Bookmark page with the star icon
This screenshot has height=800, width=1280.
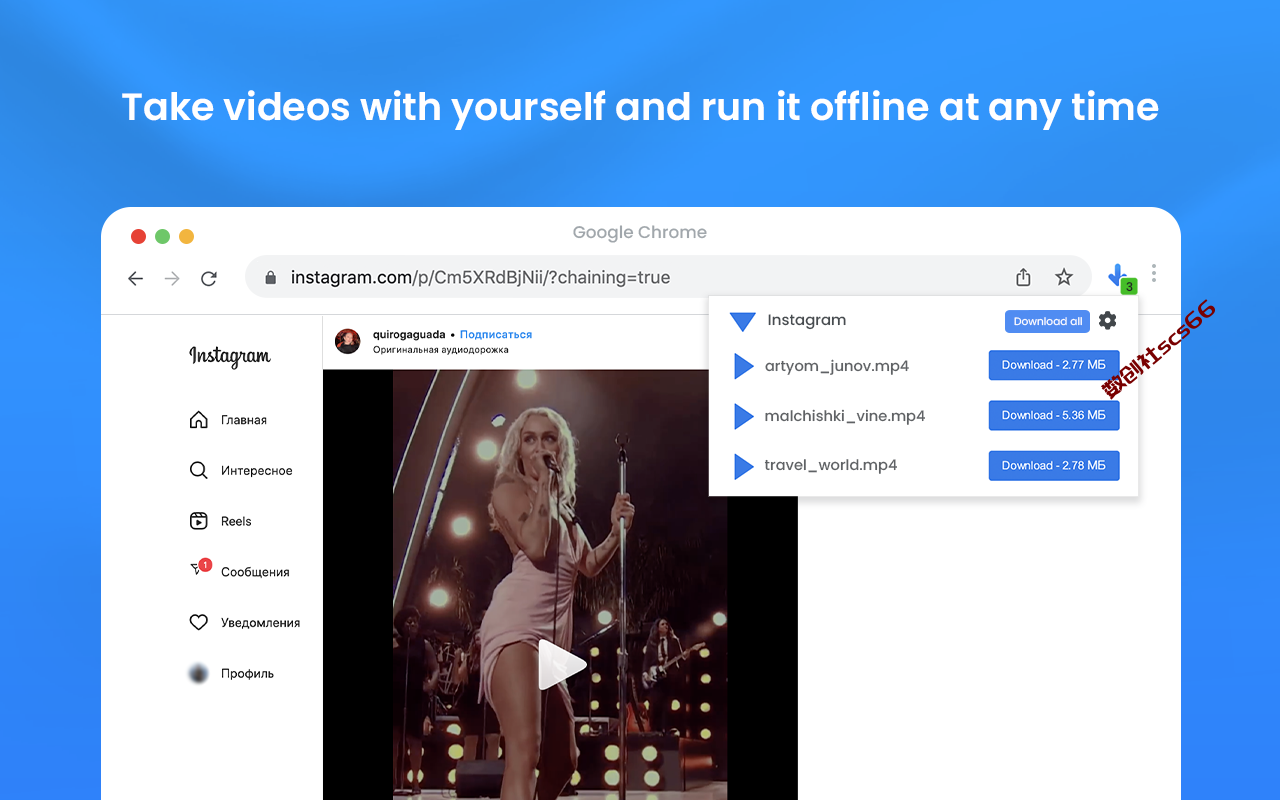point(1064,277)
